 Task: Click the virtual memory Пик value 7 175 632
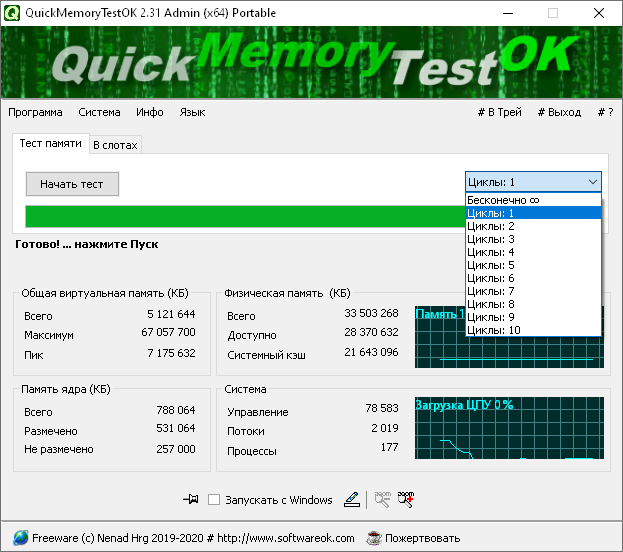click(171, 353)
